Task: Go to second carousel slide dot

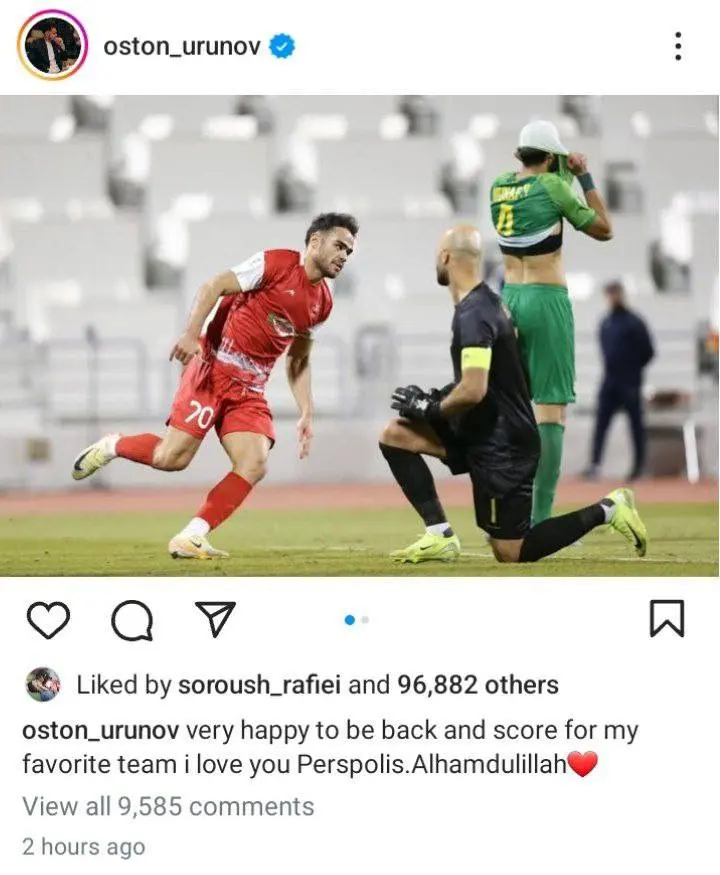Action: [x=365, y=620]
